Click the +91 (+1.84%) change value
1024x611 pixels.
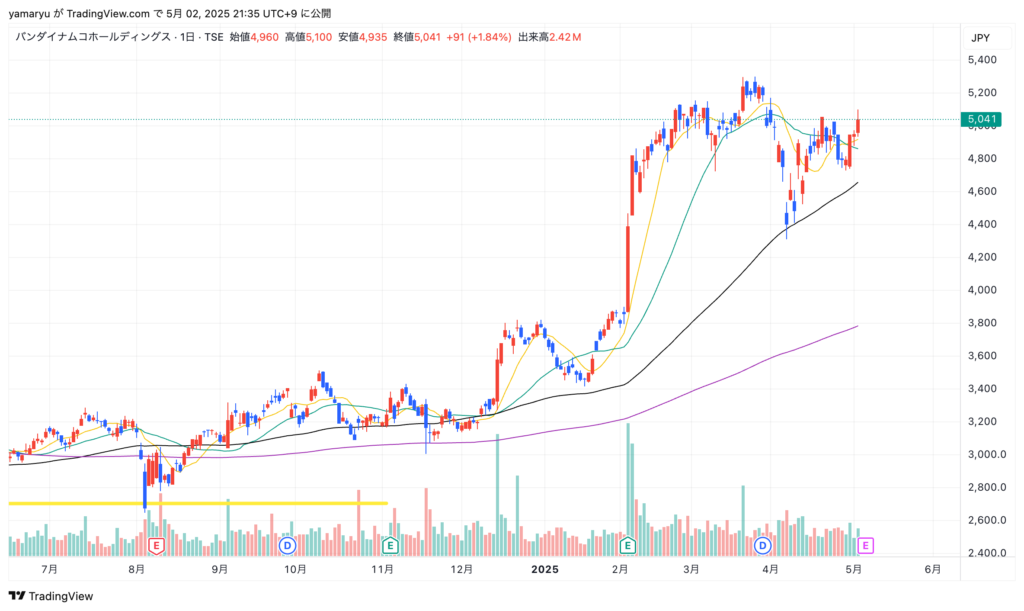[479, 37]
